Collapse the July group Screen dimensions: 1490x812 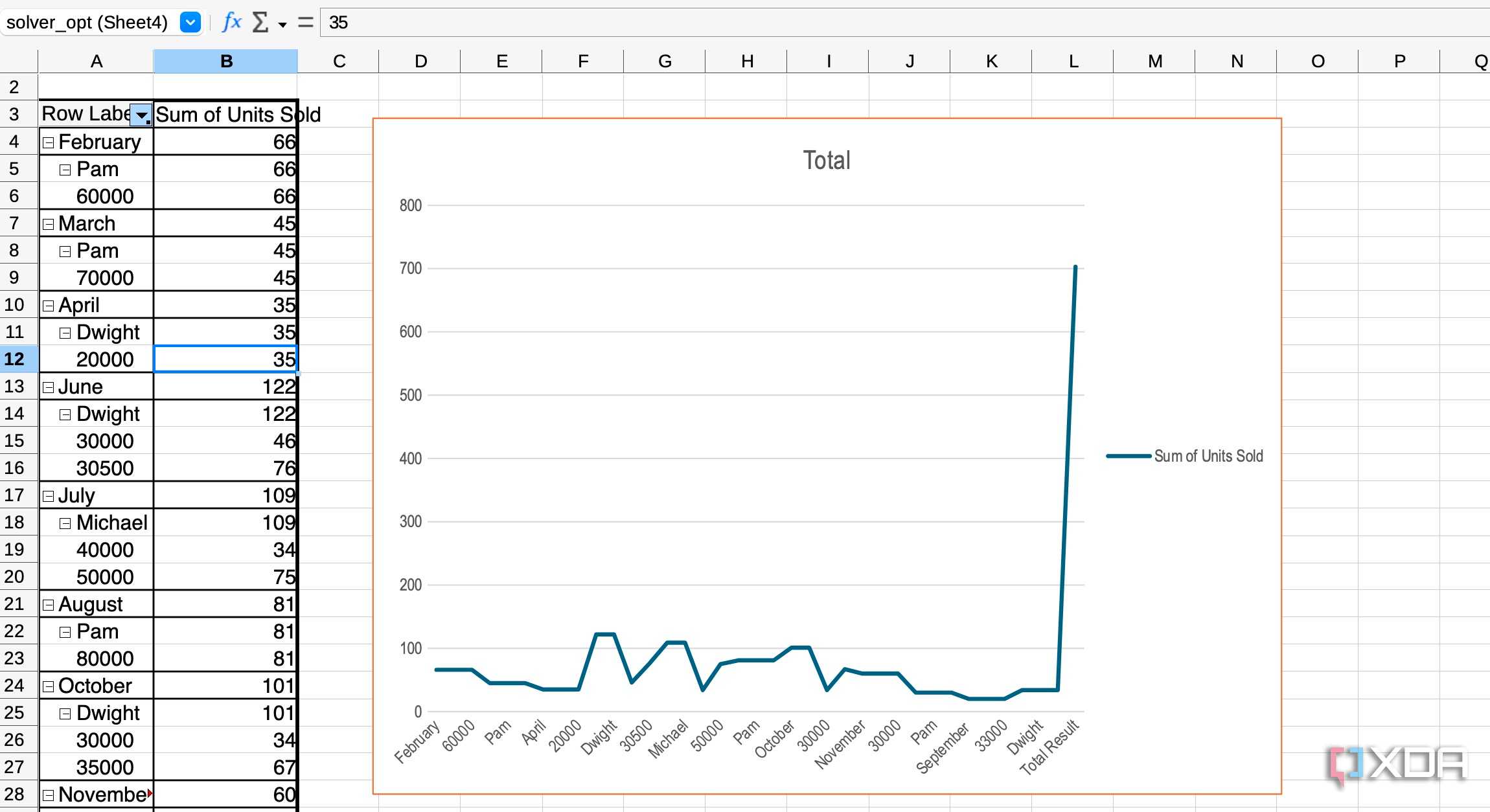(x=48, y=496)
